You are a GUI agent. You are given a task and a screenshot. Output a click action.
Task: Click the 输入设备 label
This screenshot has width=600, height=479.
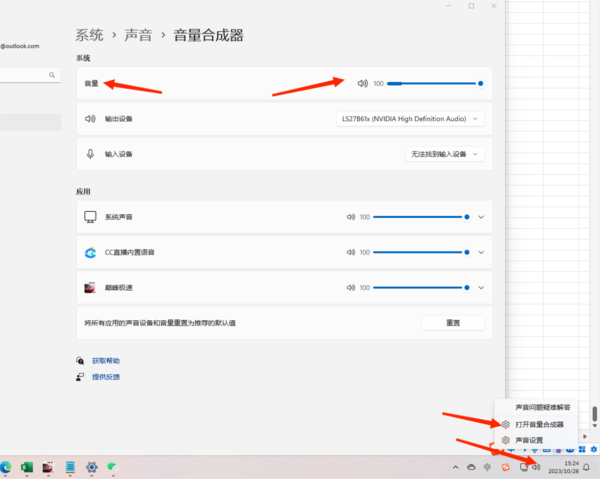pos(119,154)
